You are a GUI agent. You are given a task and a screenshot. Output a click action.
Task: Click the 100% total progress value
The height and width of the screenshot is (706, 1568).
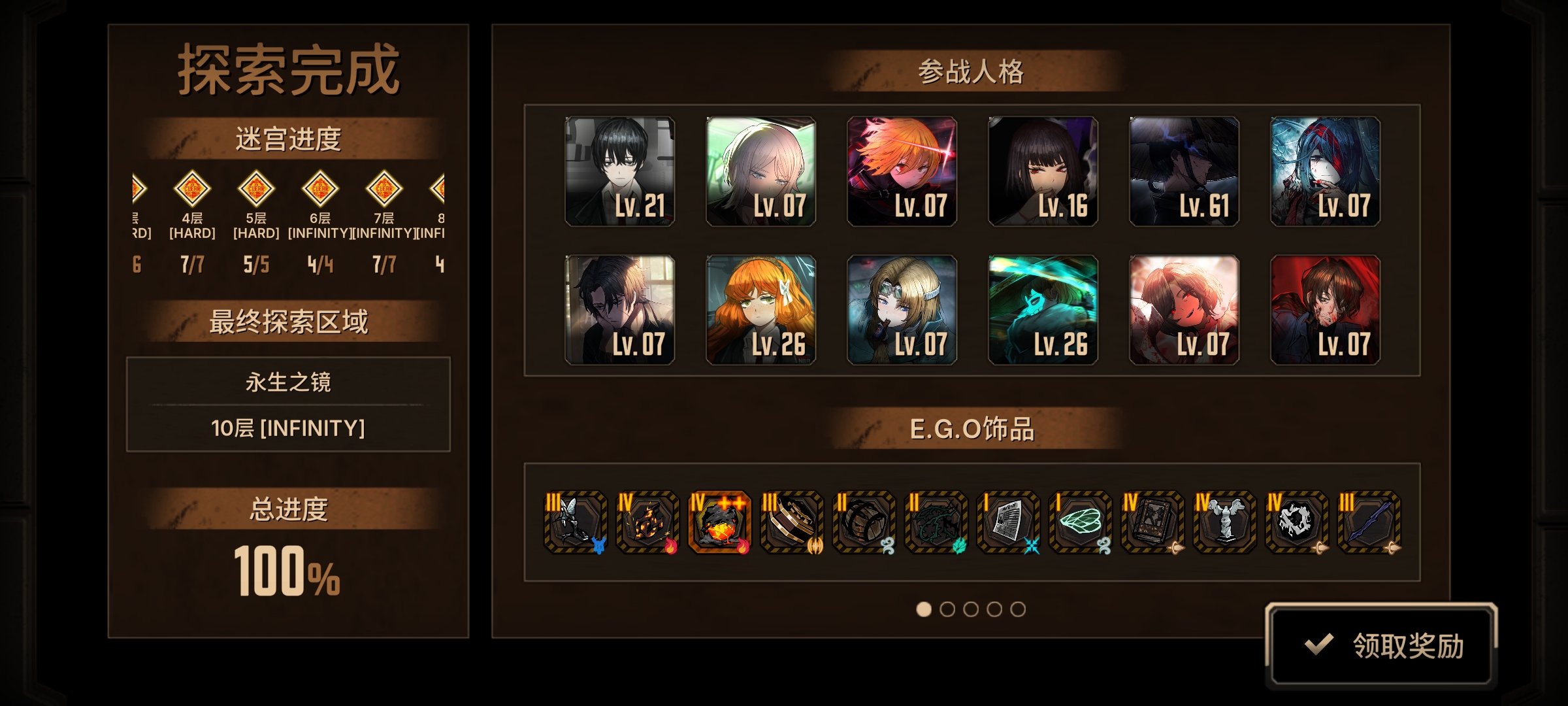(287, 571)
